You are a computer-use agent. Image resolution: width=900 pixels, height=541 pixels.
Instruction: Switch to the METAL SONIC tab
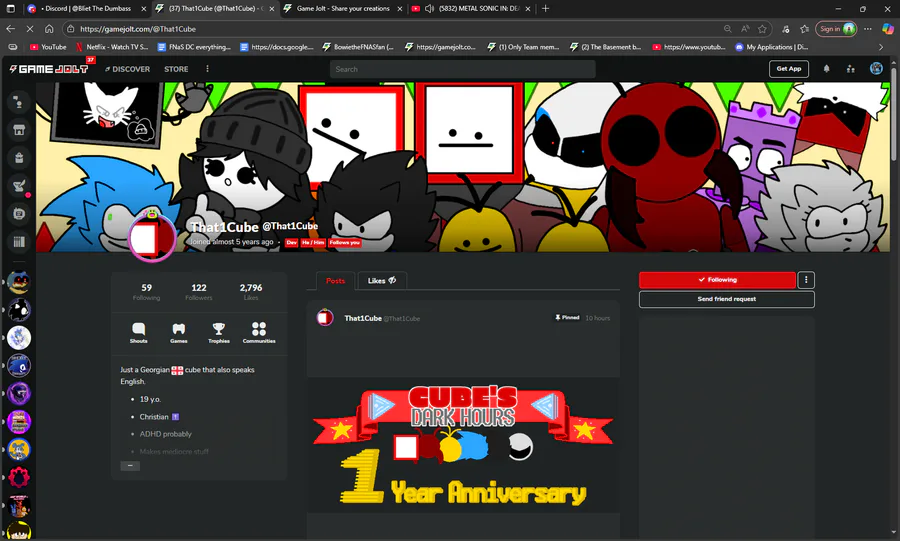coord(471,9)
